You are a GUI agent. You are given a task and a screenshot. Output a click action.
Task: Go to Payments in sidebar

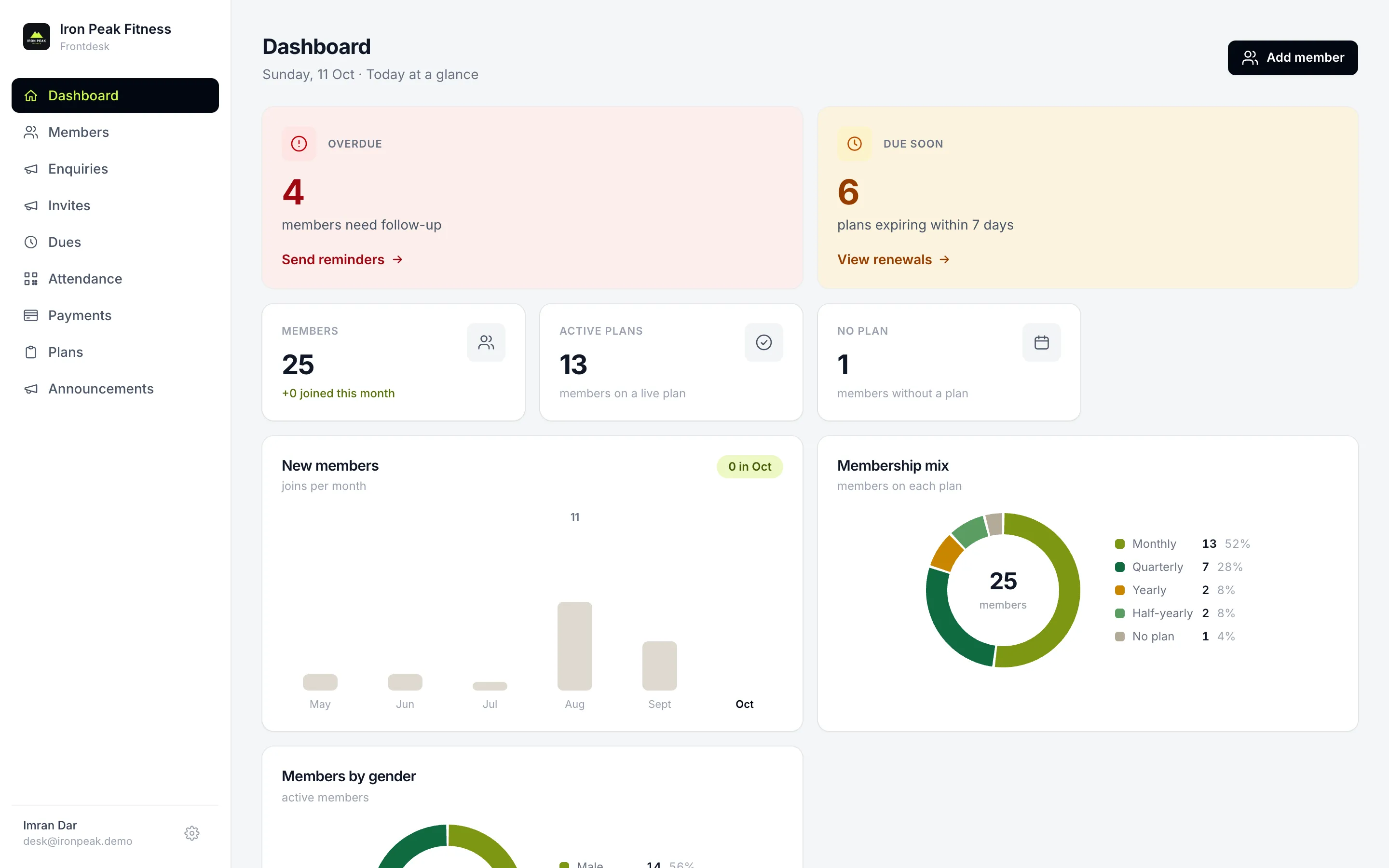tap(115, 315)
